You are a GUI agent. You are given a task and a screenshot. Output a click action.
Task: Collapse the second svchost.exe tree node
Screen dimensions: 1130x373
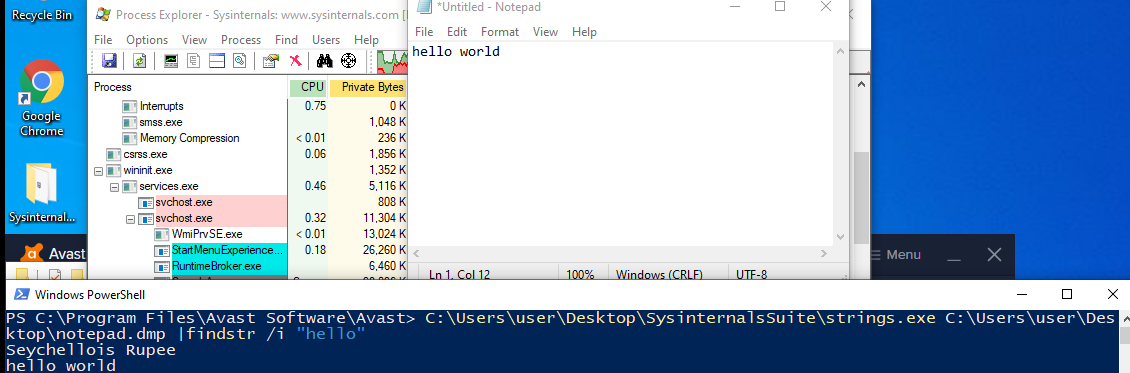[x=130, y=218]
